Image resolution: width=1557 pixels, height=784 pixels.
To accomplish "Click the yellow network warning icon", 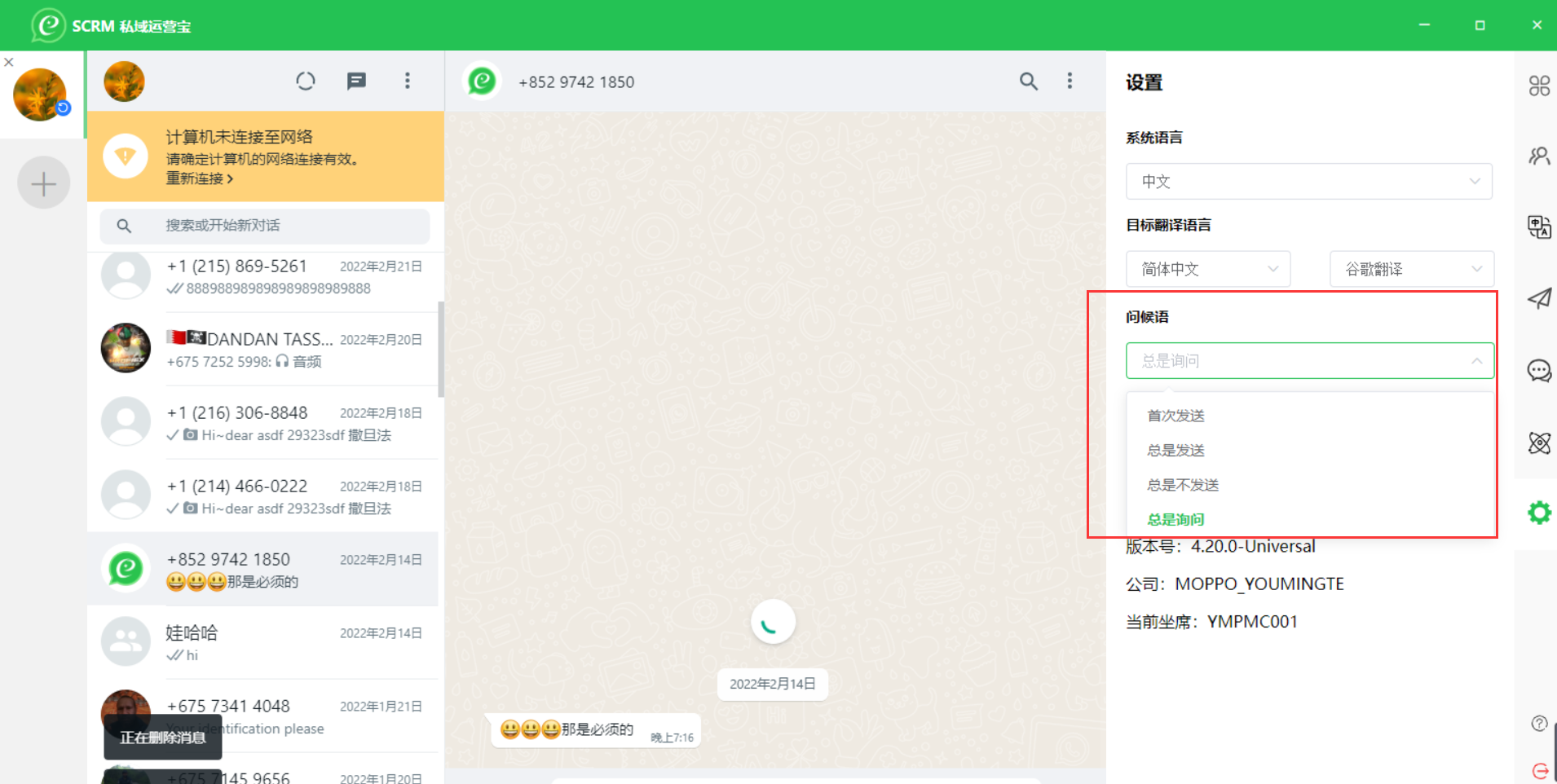I will click(126, 156).
